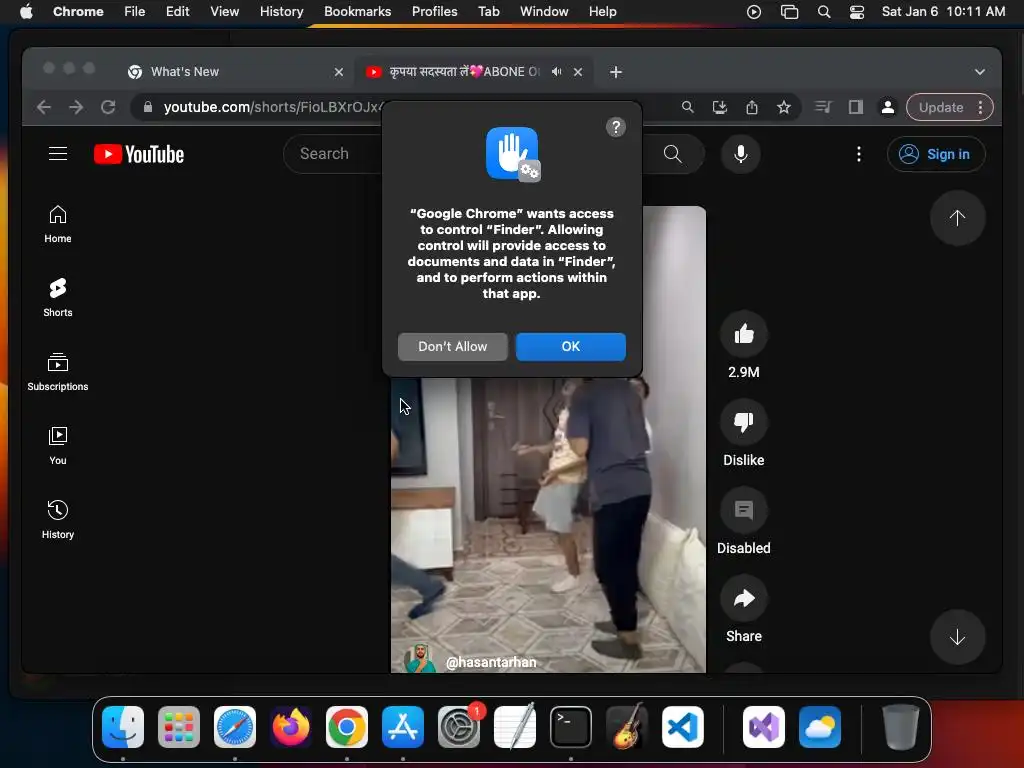Open the Bookmarks menu

point(358,12)
